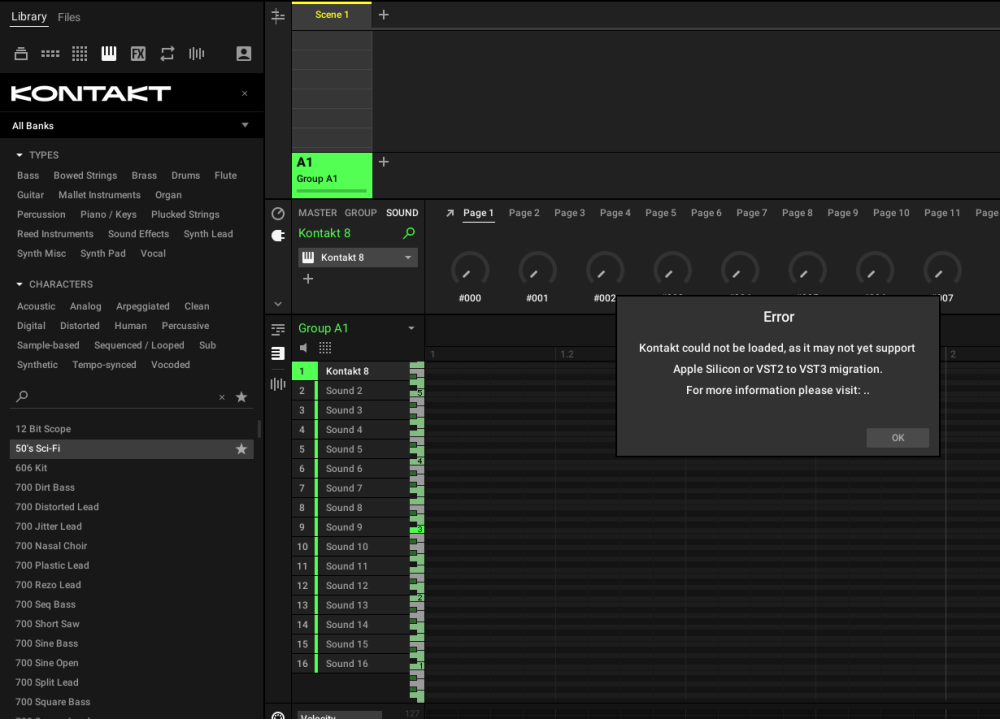This screenshot has height=719, width=1000.
Task: Show user content icon
Action: pos(244,54)
